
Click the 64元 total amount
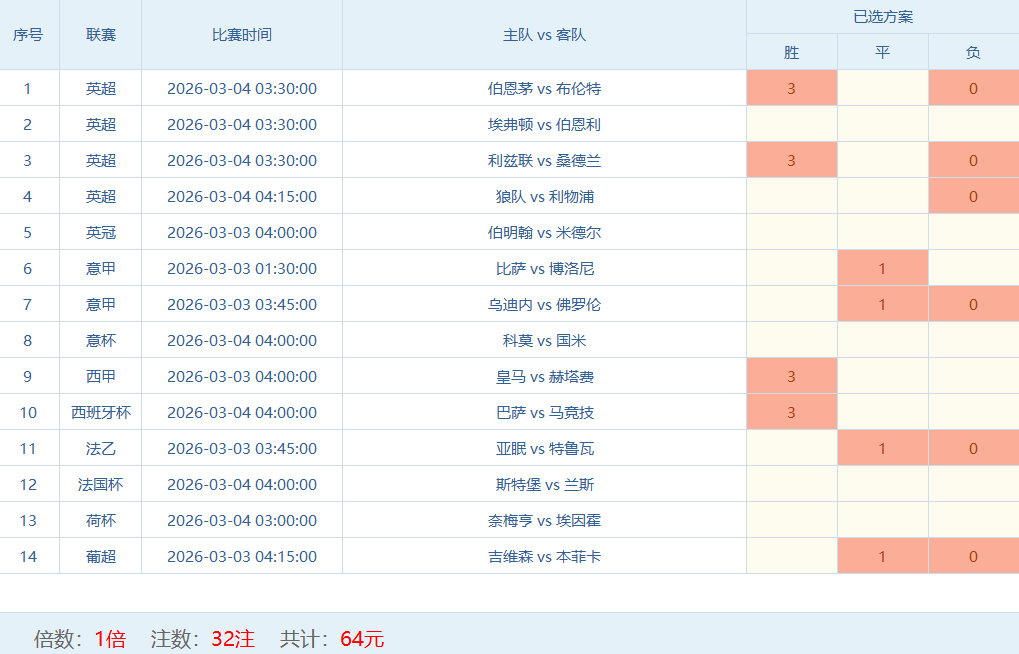pyautogui.click(x=362, y=639)
